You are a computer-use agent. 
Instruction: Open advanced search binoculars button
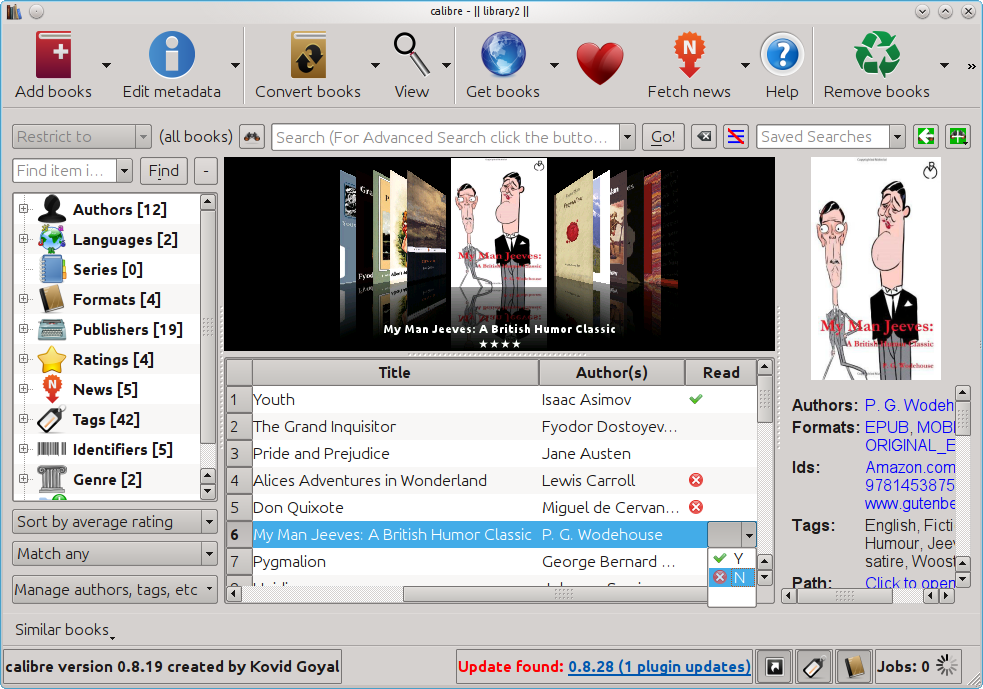pos(252,137)
